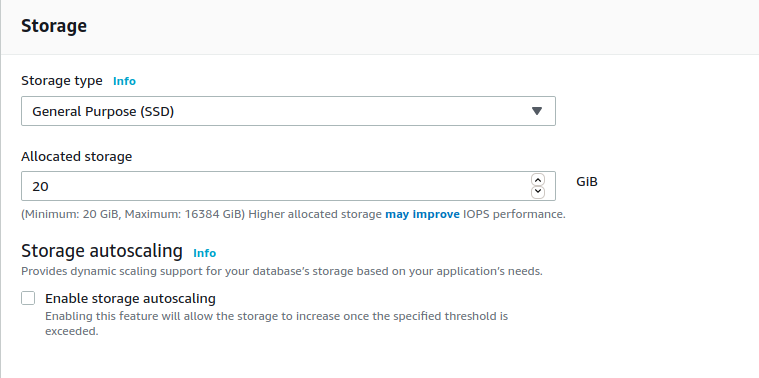
Task: Click the Allocated storage field label
Action: click(x=76, y=156)
